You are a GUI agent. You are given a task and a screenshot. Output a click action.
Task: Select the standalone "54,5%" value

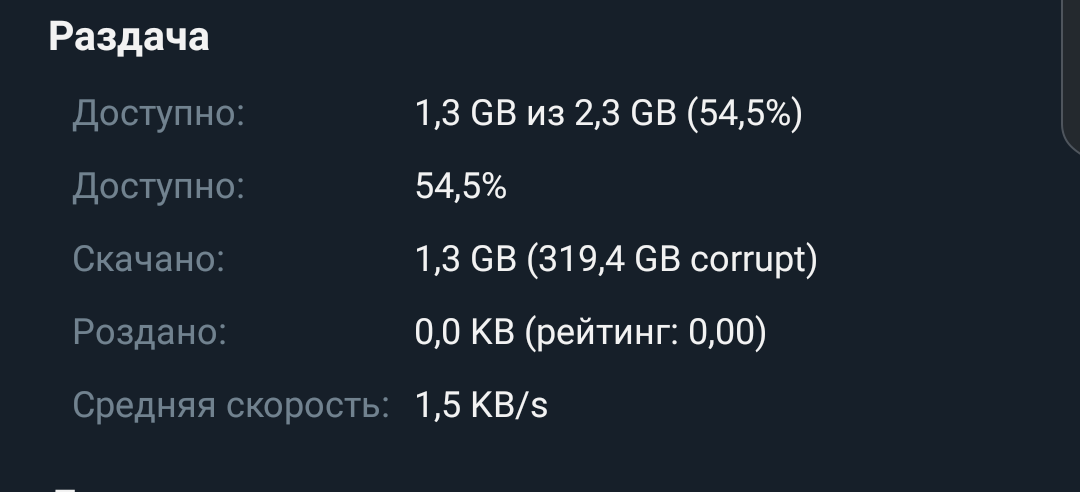point(460,187)
